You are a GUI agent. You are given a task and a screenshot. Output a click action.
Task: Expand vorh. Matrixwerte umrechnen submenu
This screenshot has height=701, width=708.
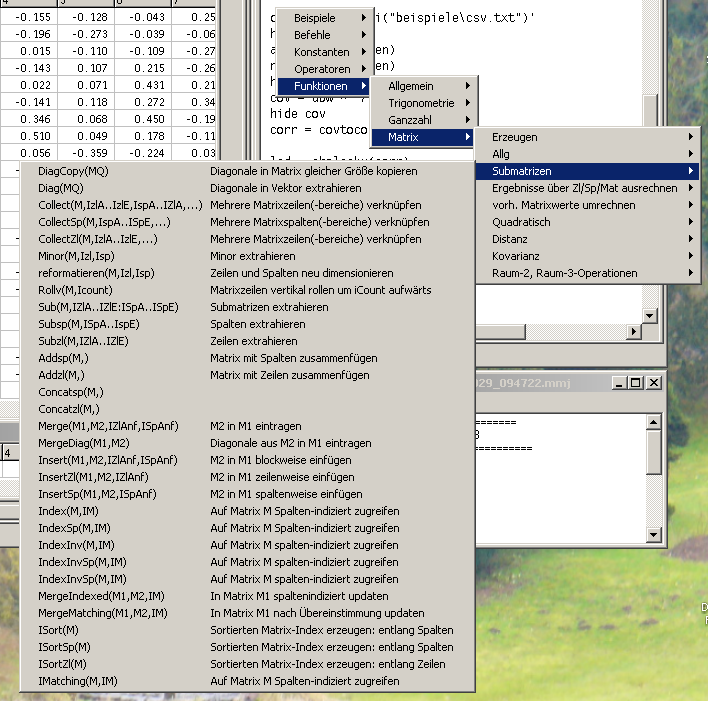pyautogui.click(x=587, y=205)
